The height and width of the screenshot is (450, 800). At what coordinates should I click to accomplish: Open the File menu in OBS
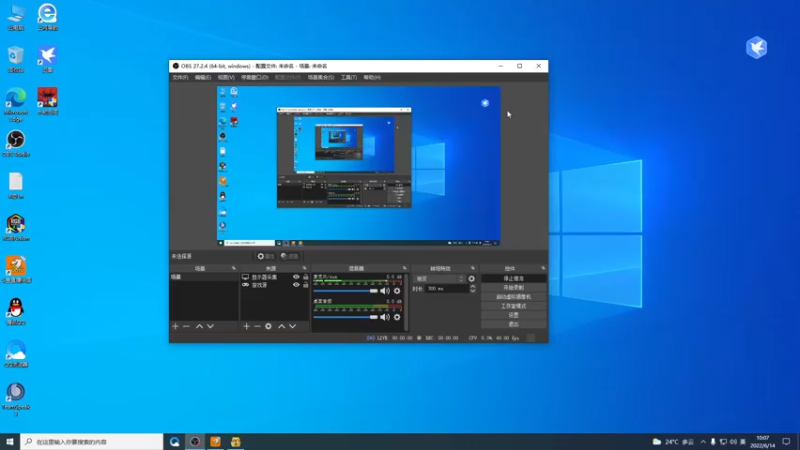click(x=180, y=78)
